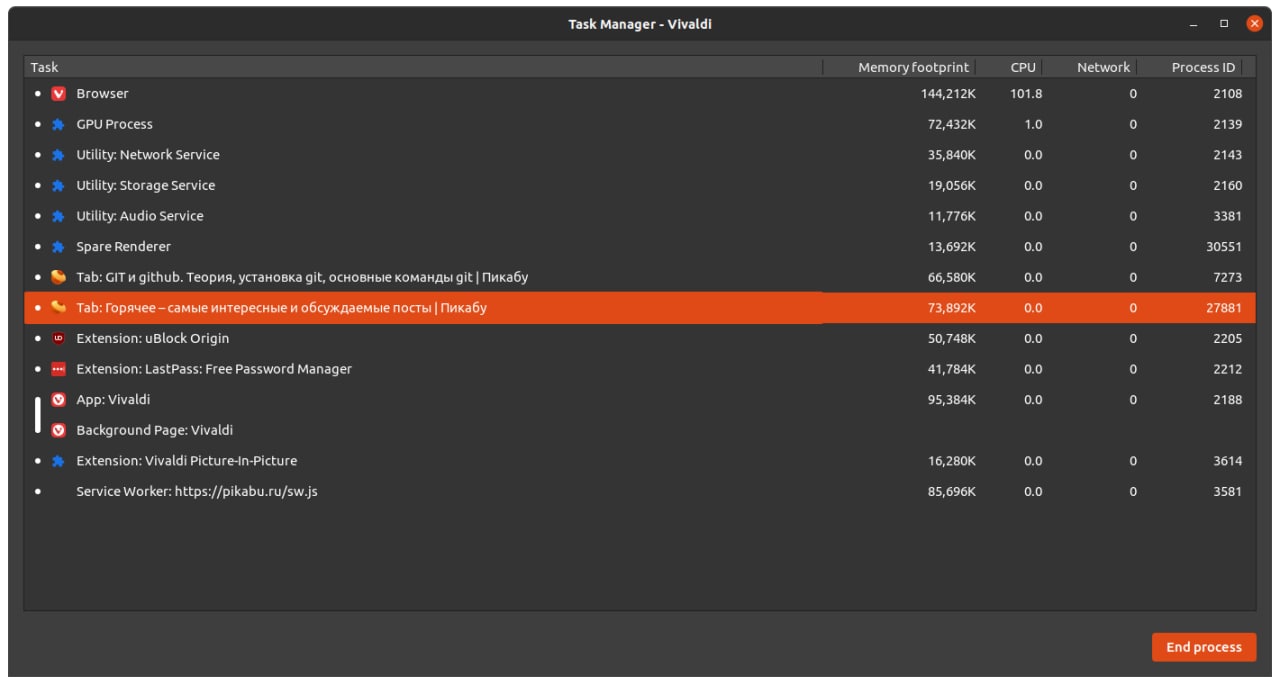Click memory value 95,384K
The height and width of the screenshot is (685, 1280).
(952, 400)
